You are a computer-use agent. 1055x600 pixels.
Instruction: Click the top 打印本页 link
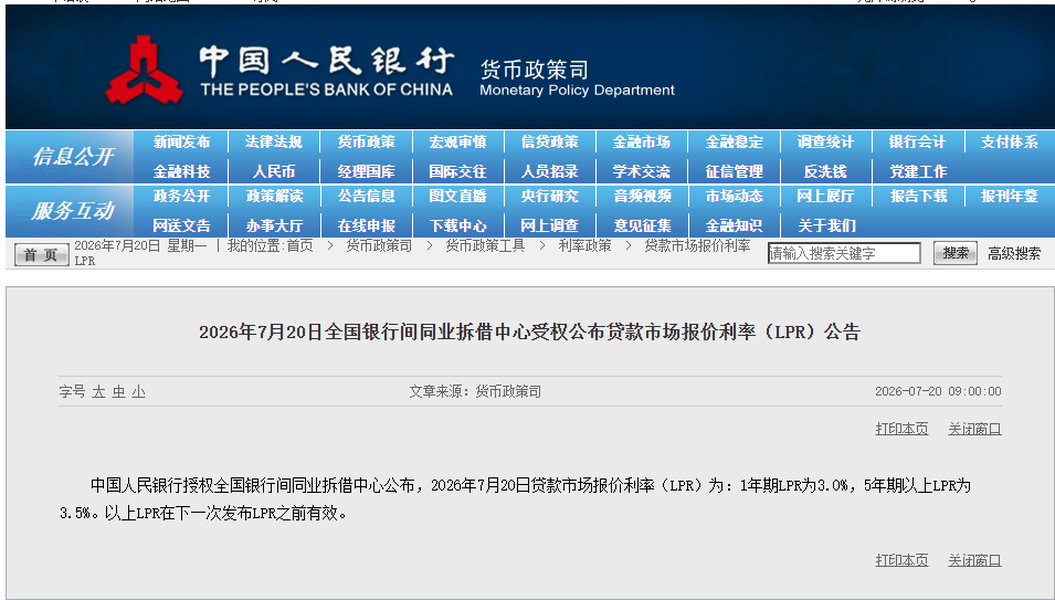click(902, 428)
